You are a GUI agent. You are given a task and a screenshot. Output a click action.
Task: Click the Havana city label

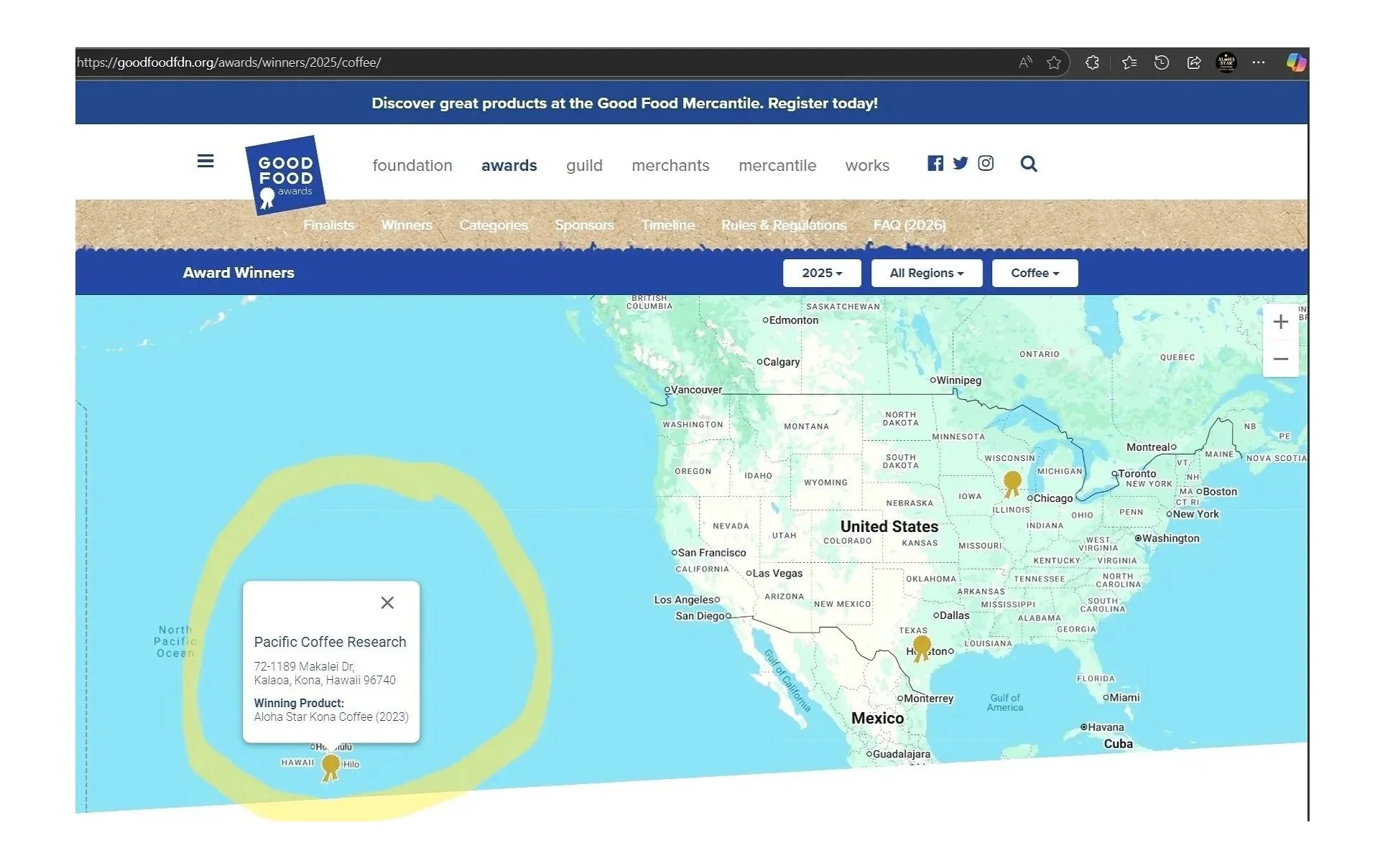click(x=1106, y=727)
